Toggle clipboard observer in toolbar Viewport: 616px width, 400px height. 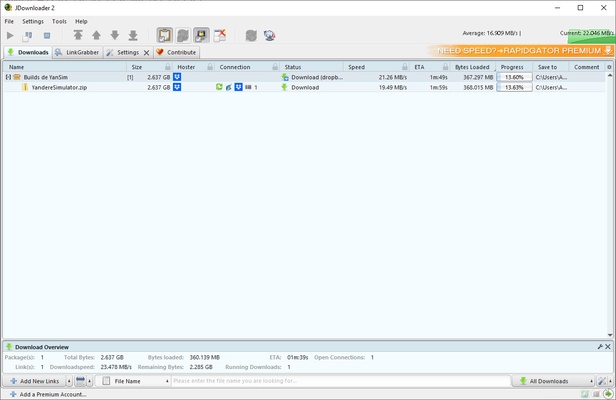click(165, 35)
